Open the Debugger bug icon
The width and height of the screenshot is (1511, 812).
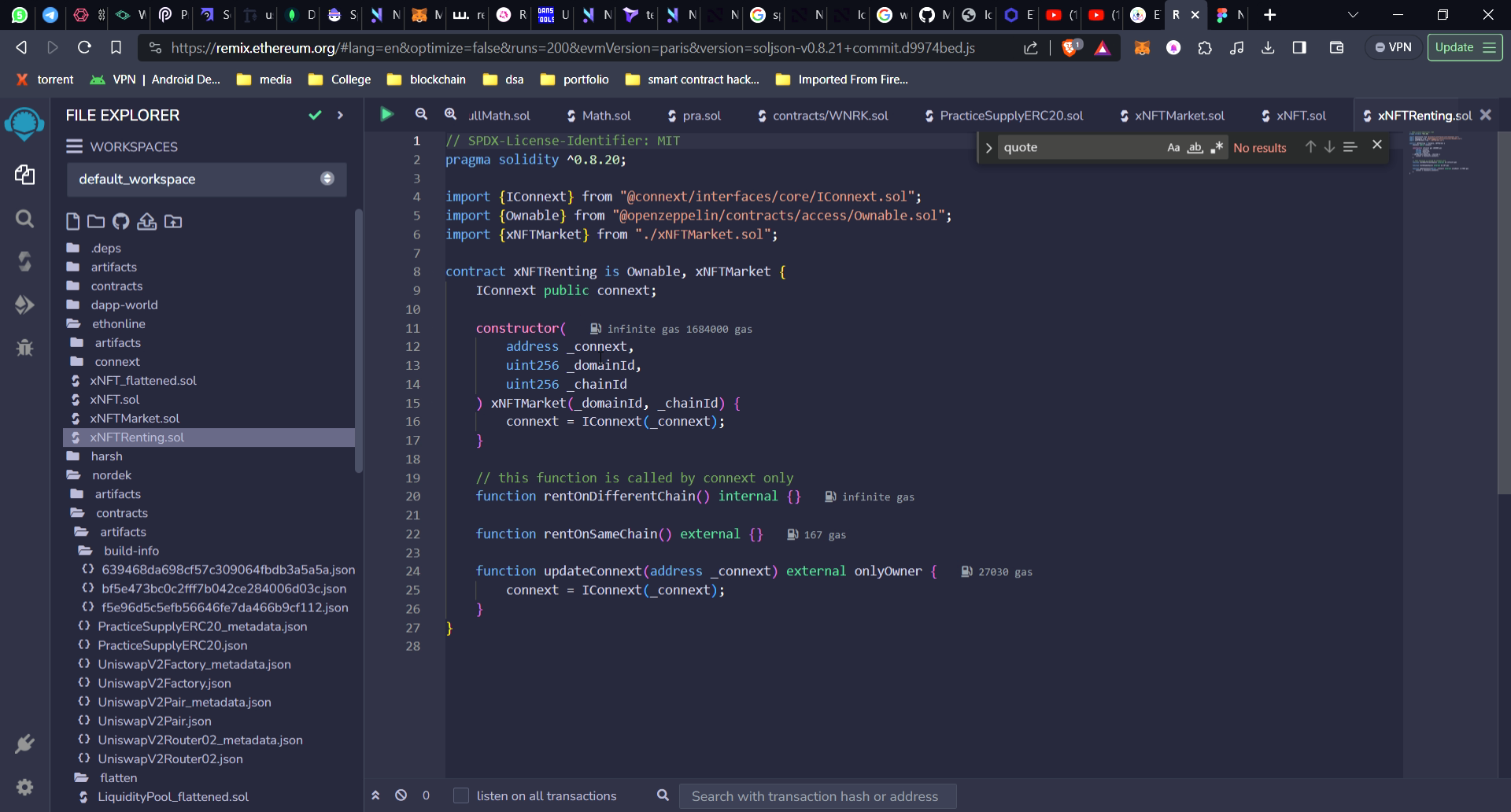(x=24, y=347)
